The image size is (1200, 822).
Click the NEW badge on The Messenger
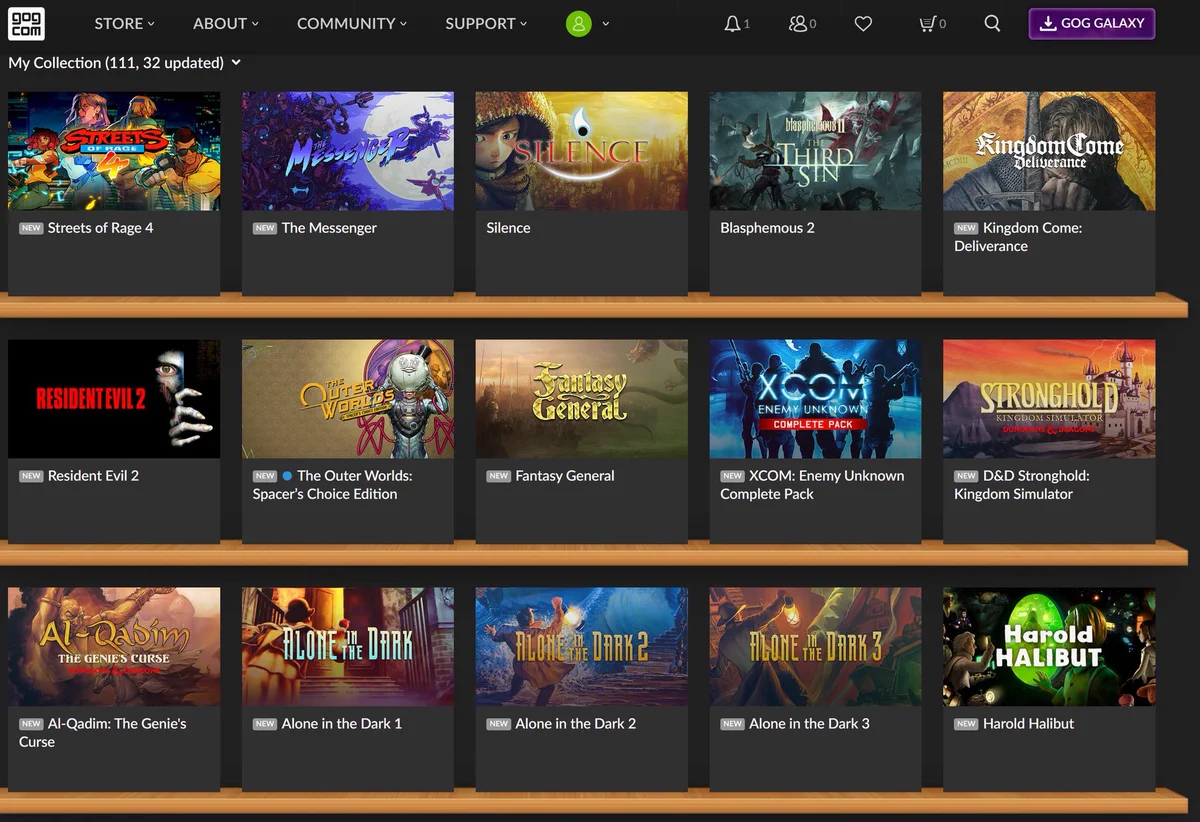coord(265,228)
